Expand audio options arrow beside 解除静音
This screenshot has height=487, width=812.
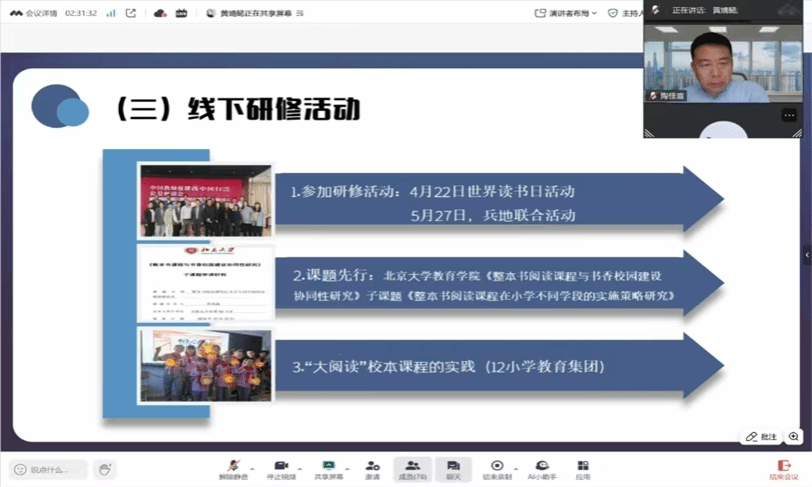click(252, 467)
